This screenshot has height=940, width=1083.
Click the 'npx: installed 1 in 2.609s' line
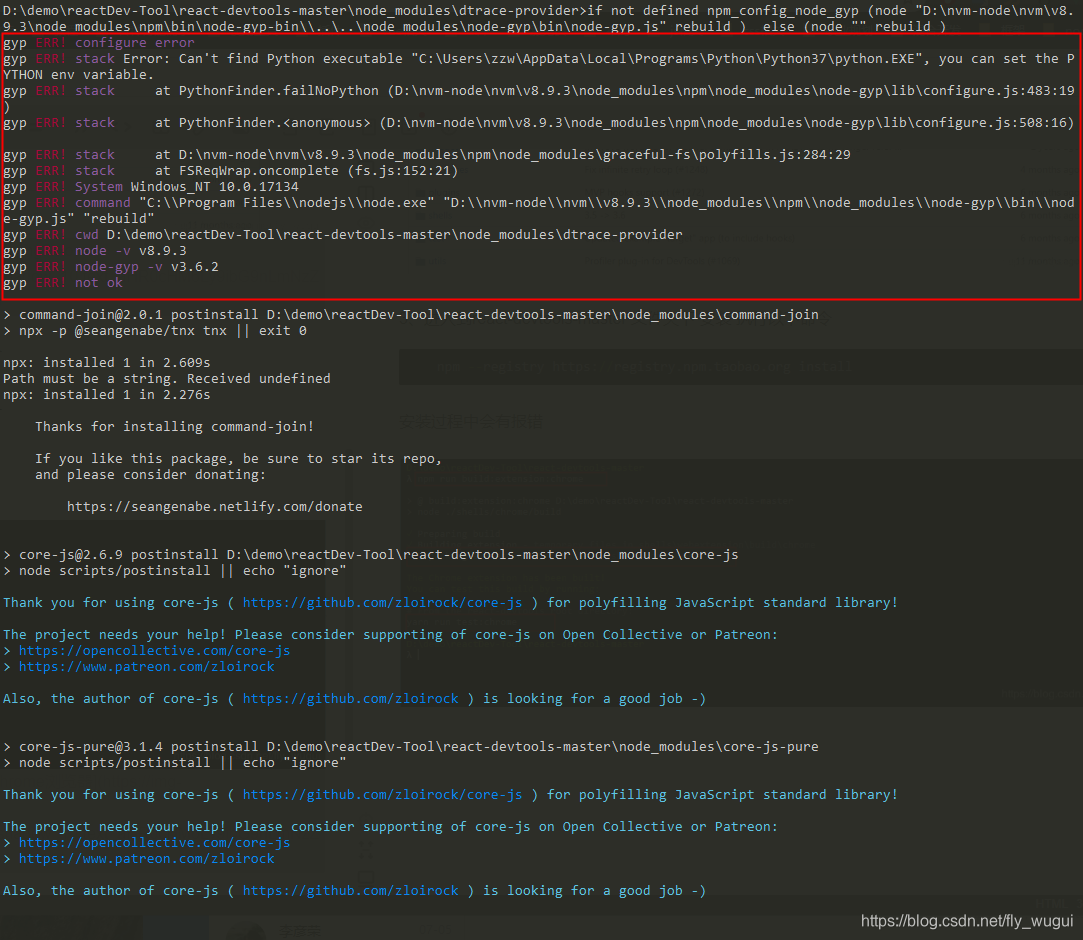pyautogui.click(x=106, y=363)
